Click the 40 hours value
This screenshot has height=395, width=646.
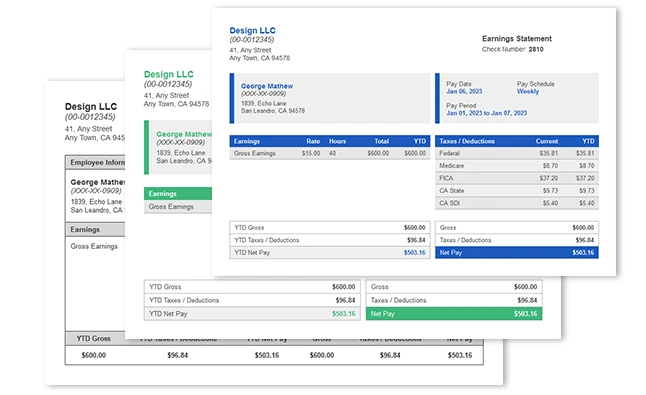332,153
